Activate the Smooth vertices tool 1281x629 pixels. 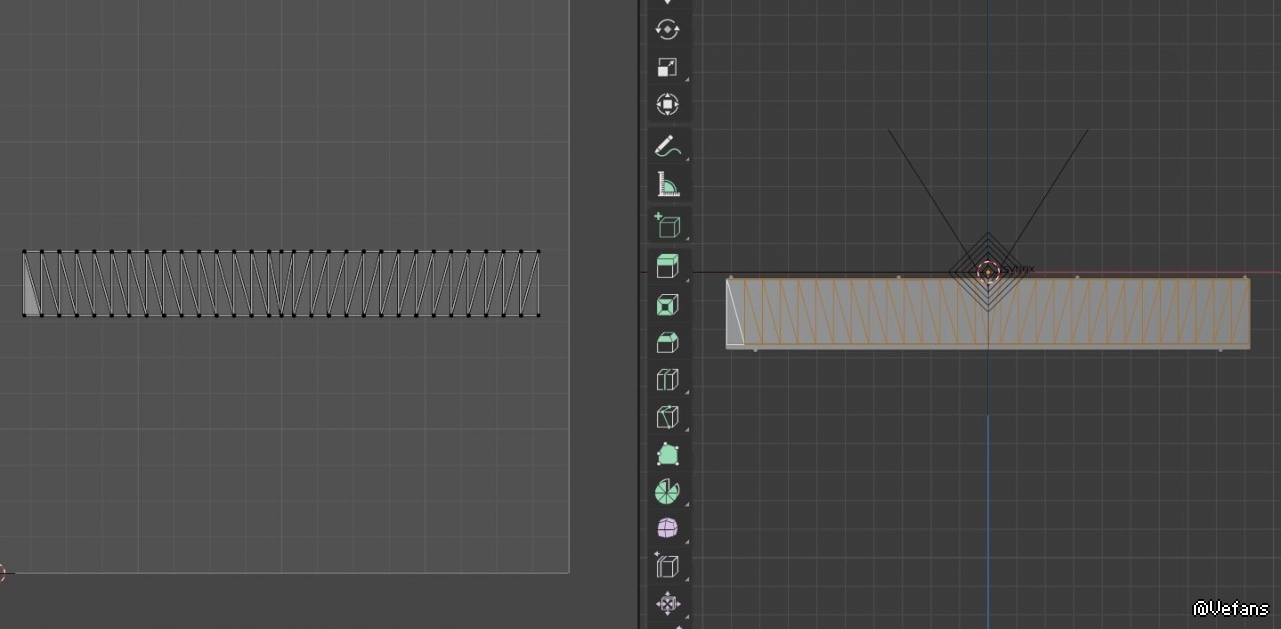pyautogui.click(x=667, y=528)
